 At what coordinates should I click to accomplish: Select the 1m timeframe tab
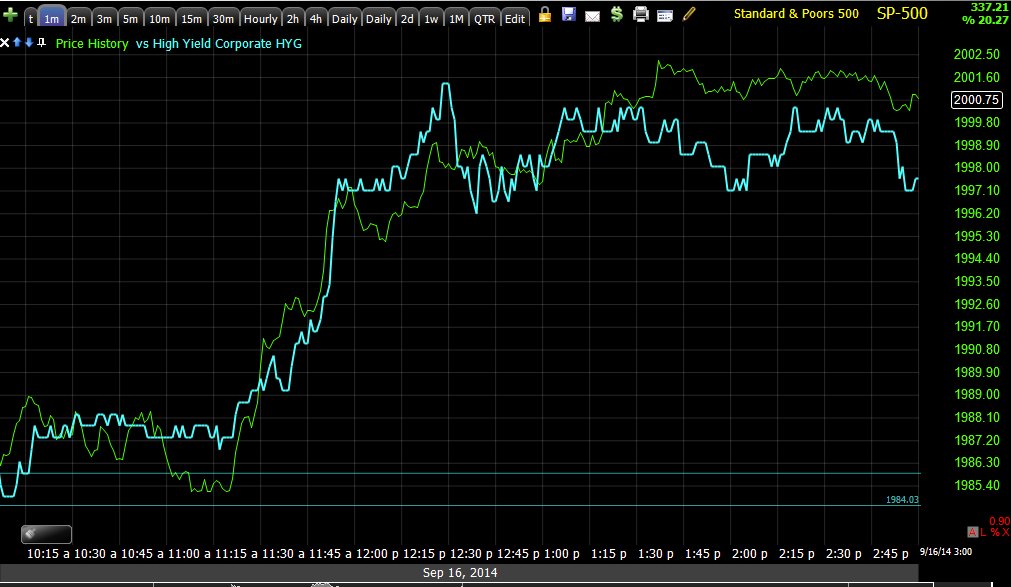[x=52, y=18]
